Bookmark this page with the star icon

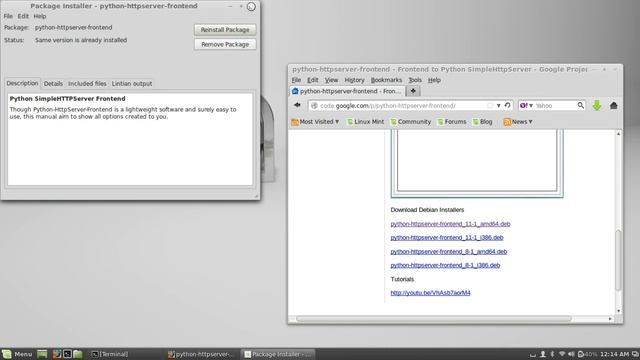click(x=490, y=106)
